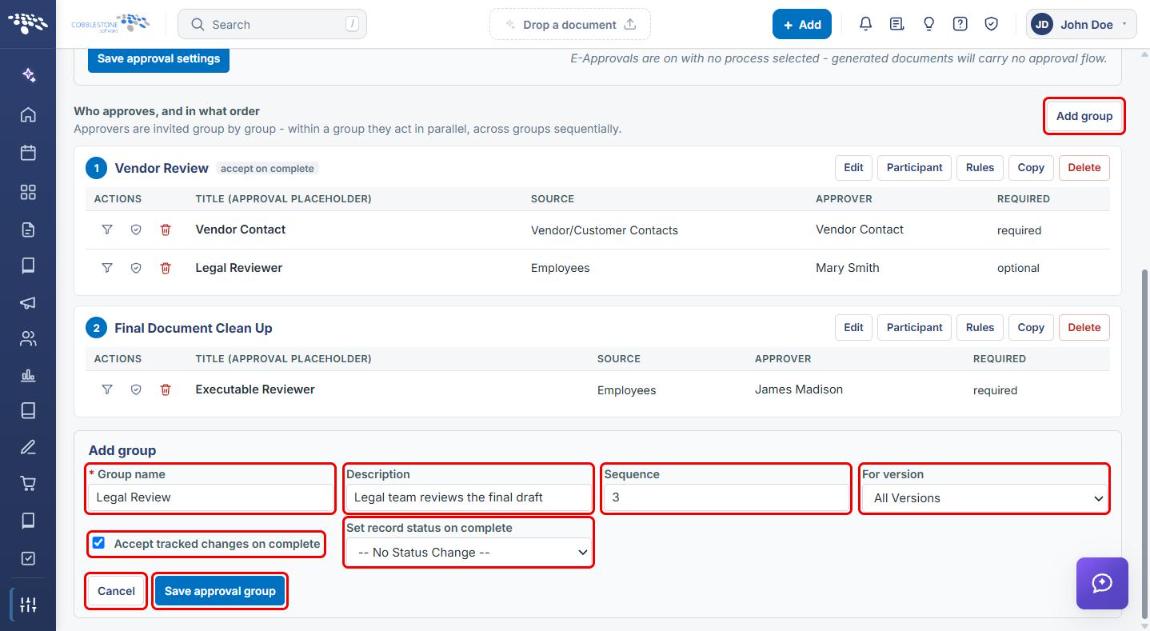This screenshot has height=631, width=1150.
Task: Click the filter icon for Vendor Contact row
Action: 107,230
